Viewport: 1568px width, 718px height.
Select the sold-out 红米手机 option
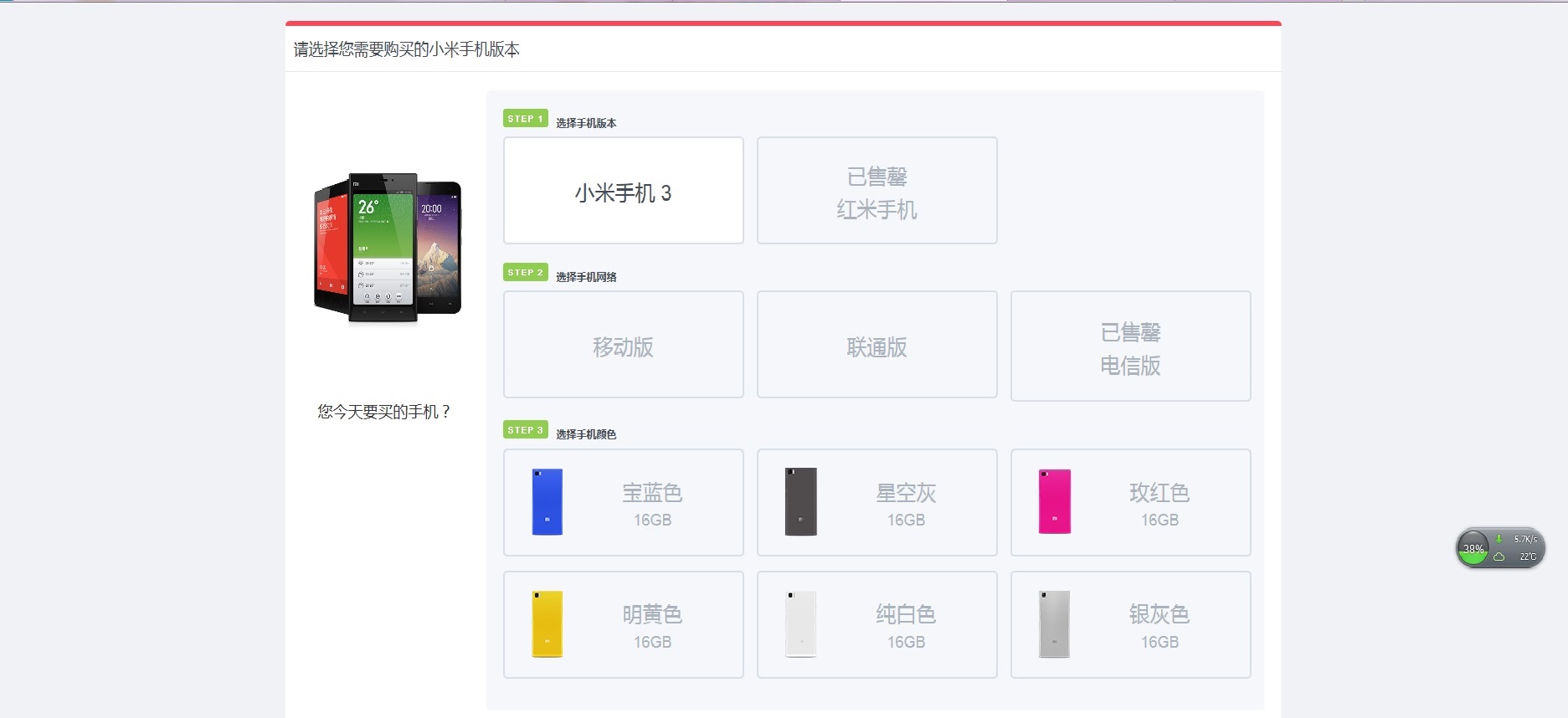pyautogui.click(x=877, y=191)
